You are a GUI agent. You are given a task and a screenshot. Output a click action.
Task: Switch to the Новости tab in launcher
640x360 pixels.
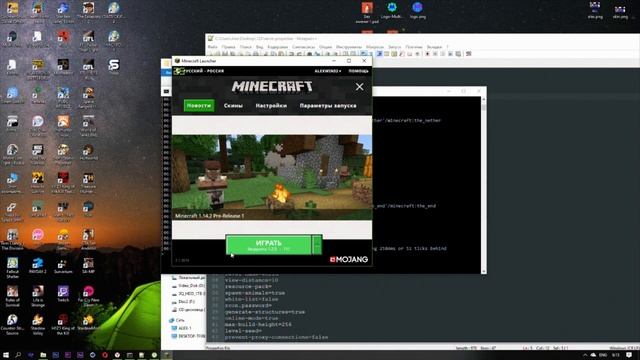point(199,105)
